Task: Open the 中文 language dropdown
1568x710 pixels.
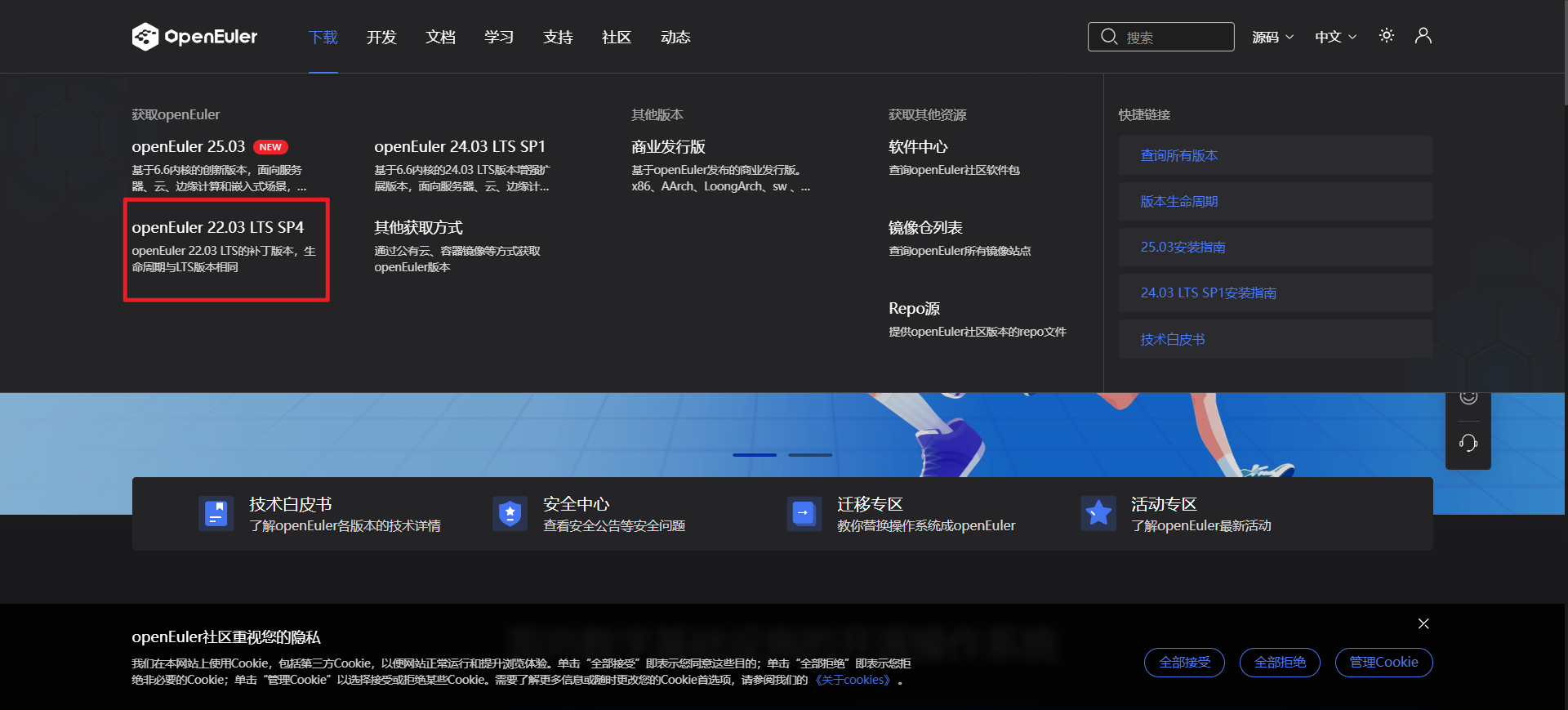Action: pos(1336,37)
